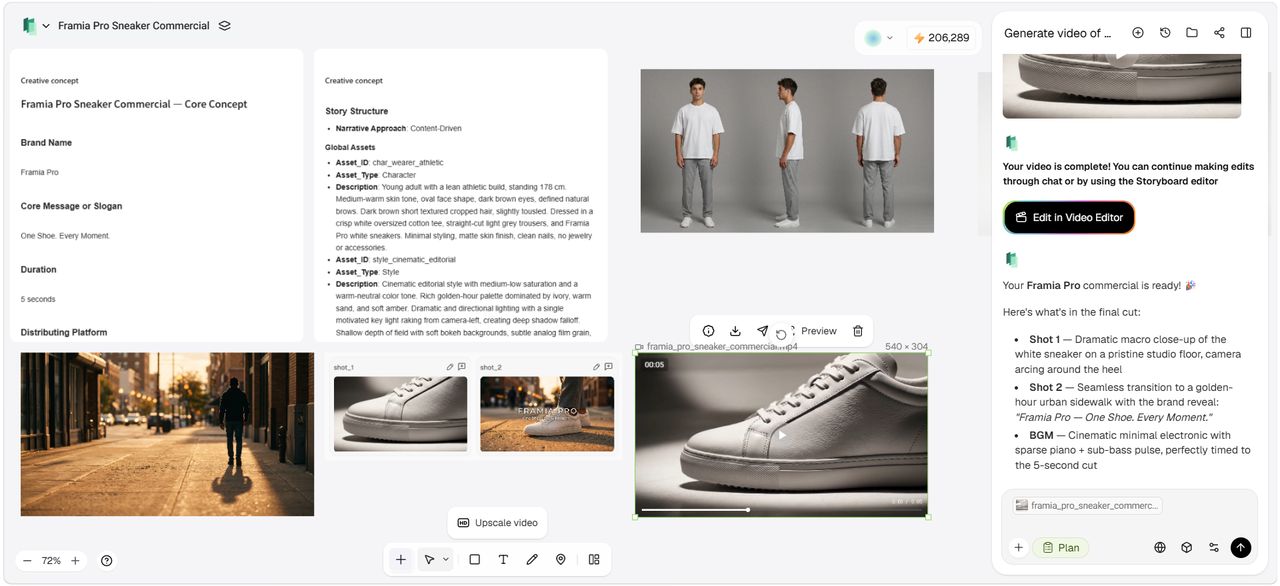Click the Distributing Platform label
The width and height of the screenshot is (1280, 586).
tap(64, 332)
